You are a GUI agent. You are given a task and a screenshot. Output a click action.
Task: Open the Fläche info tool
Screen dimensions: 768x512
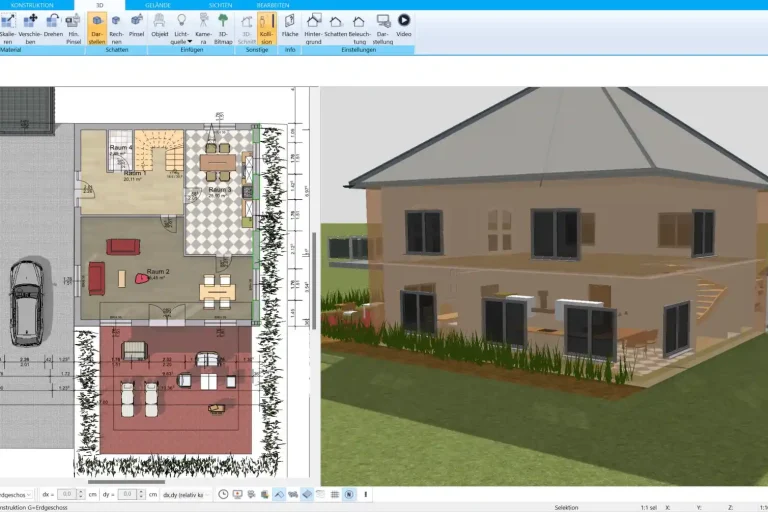click(x=289, y=25)
